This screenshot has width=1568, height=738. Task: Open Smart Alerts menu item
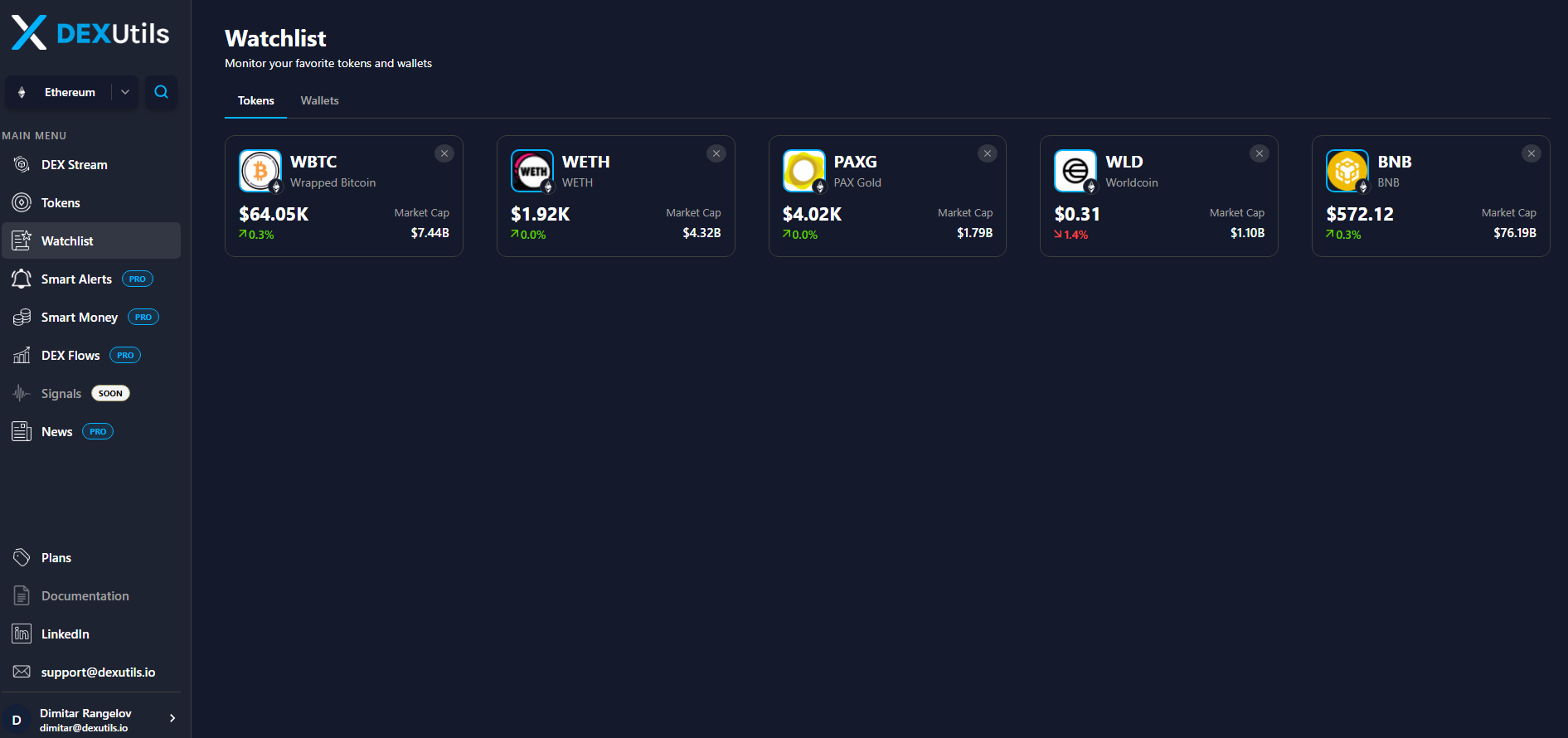pyautogui.click(x=91, y=279)
